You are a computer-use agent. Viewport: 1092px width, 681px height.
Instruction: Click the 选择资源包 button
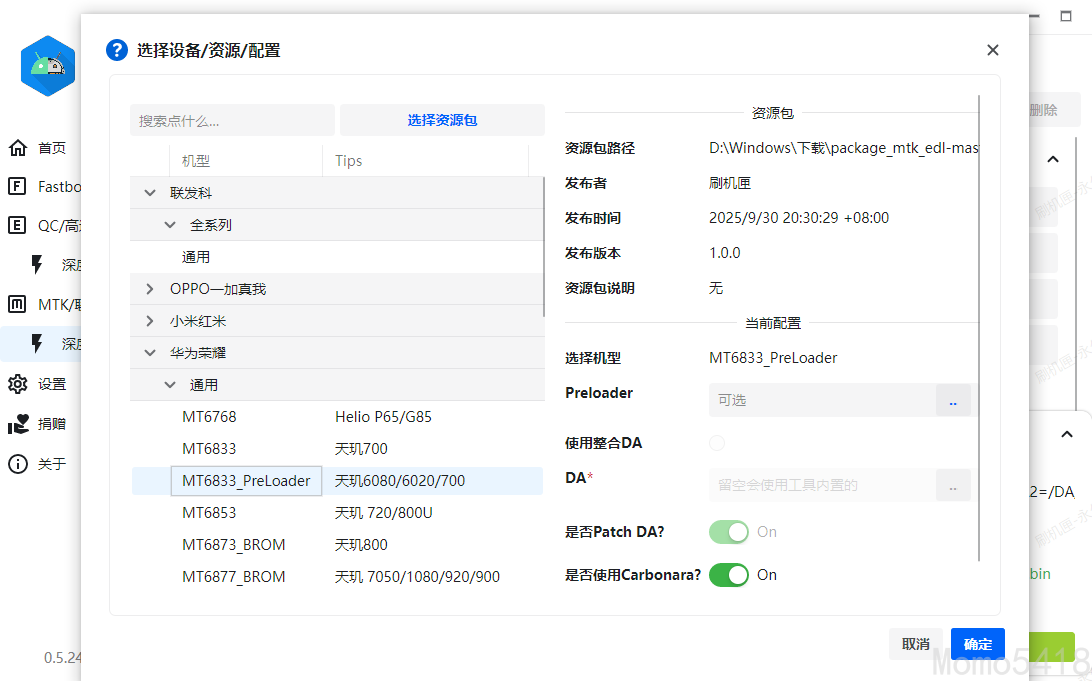click(x=442, y=120)
